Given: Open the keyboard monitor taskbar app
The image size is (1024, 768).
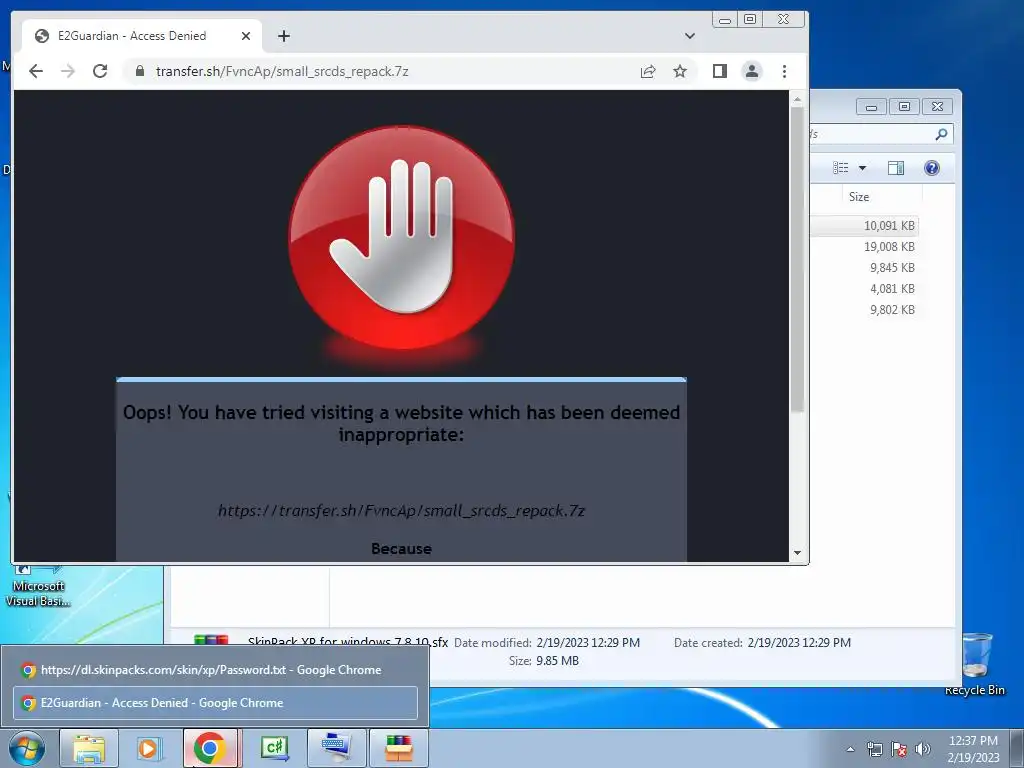Looking at the screenshot, I should point(336,748).
